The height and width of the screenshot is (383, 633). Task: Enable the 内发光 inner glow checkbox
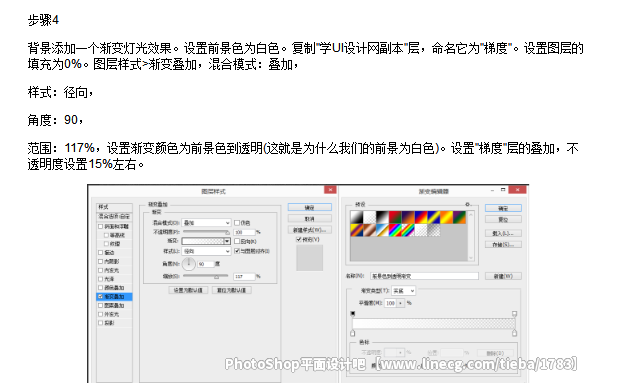100,270
